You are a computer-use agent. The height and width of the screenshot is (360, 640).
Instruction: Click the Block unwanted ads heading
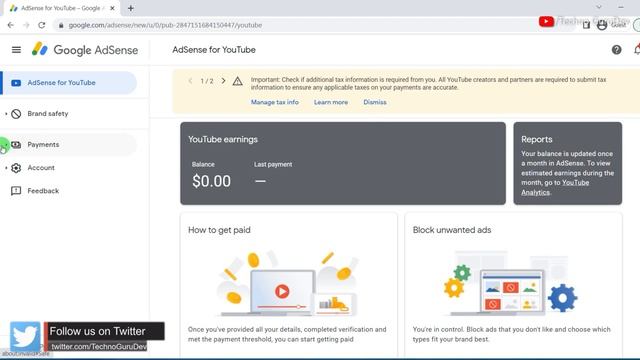pyautogui.click(x=452, y=230)
